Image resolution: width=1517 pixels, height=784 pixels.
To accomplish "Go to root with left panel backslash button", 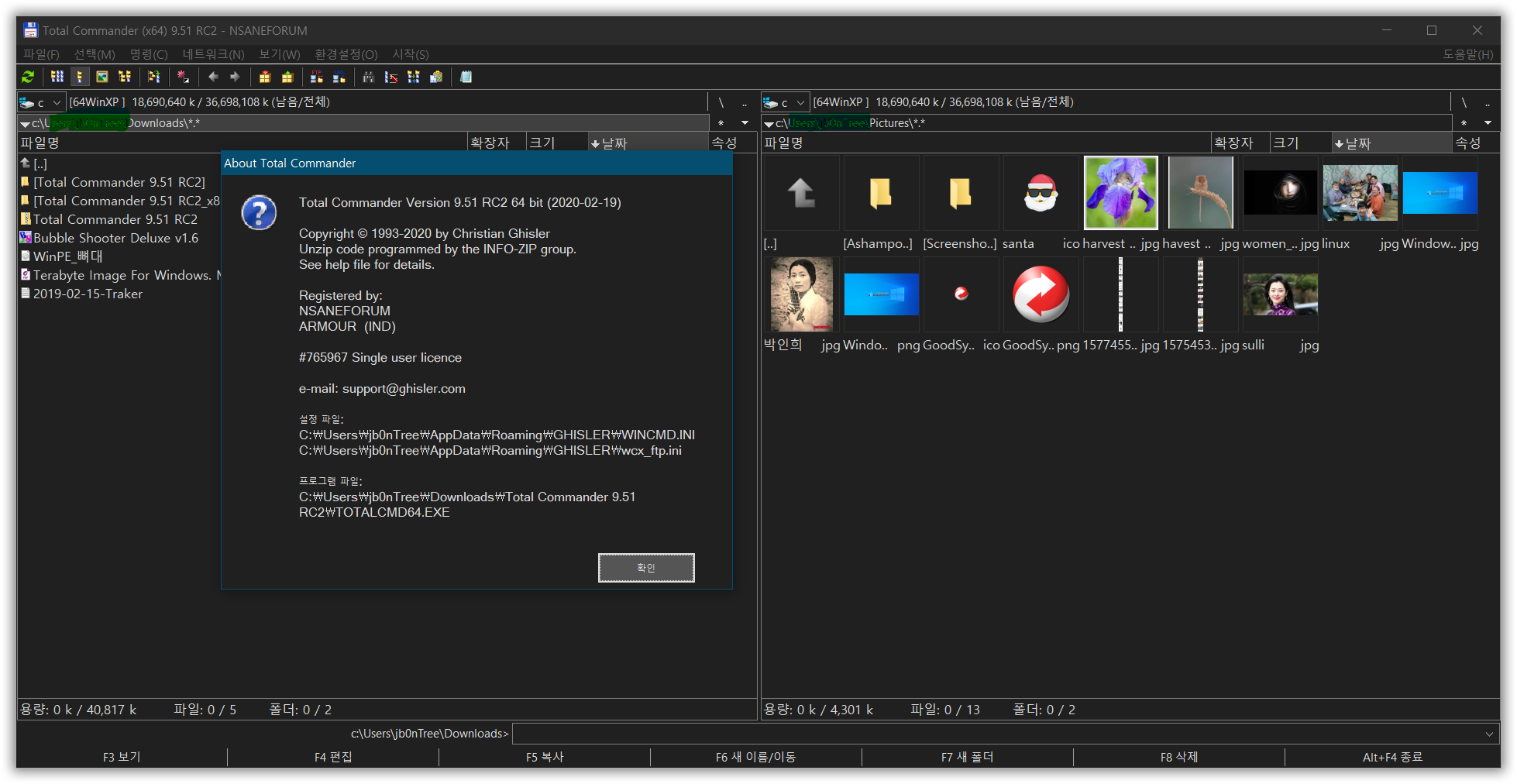I will (x=721, y=102).
